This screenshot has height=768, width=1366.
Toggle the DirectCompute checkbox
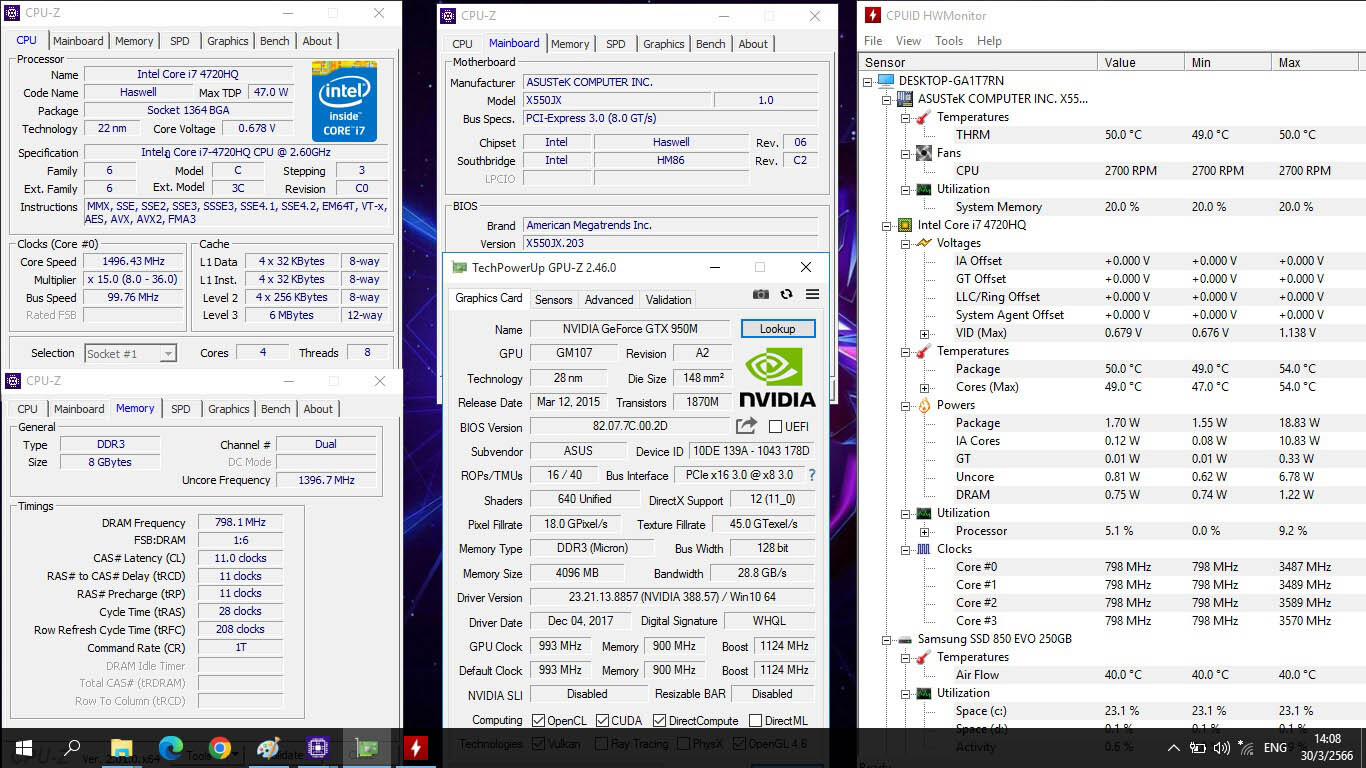(x=659, y=720)
